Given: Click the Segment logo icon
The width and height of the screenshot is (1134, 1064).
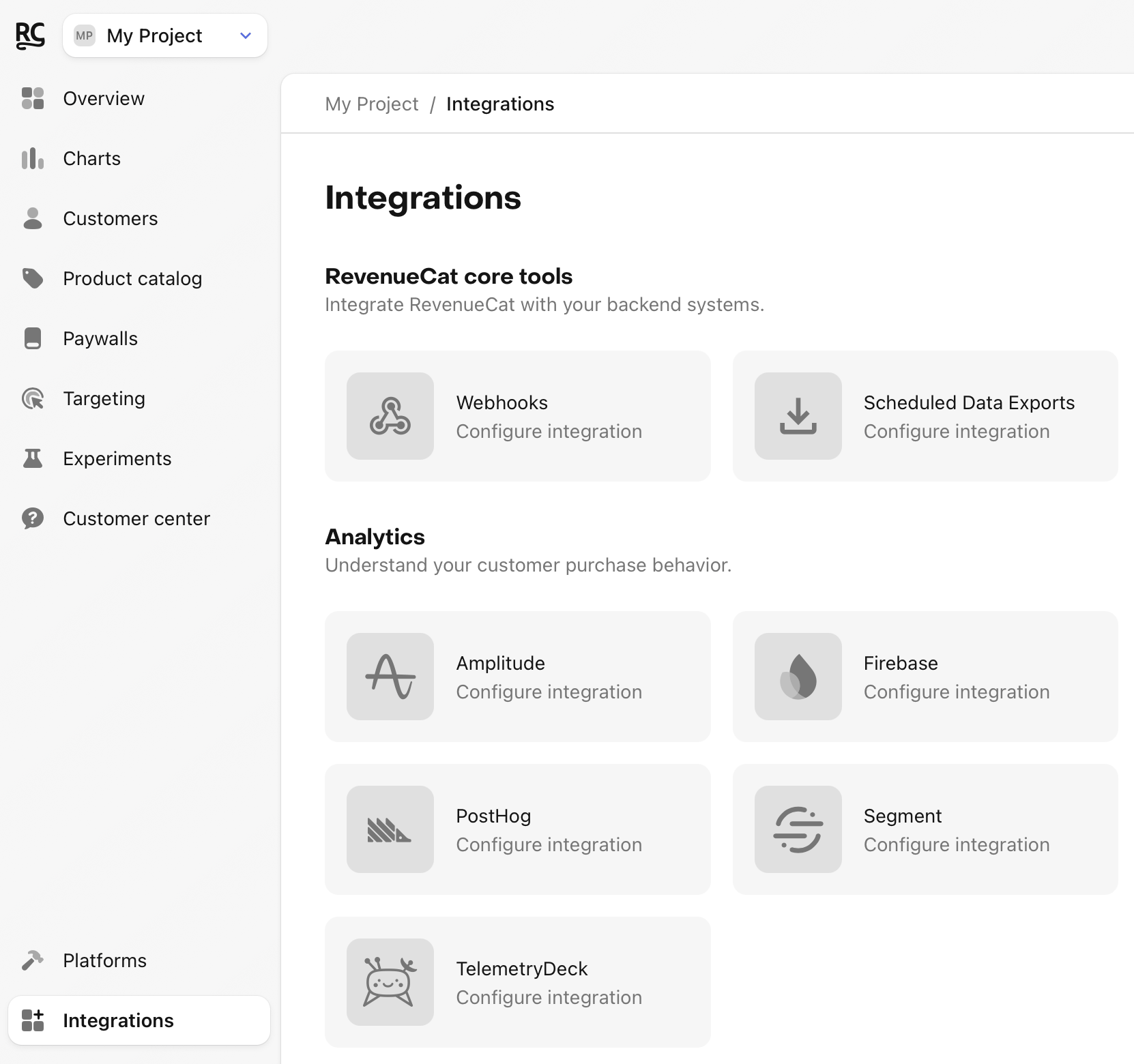Looking at the screenshot, I should click(798, 829).
